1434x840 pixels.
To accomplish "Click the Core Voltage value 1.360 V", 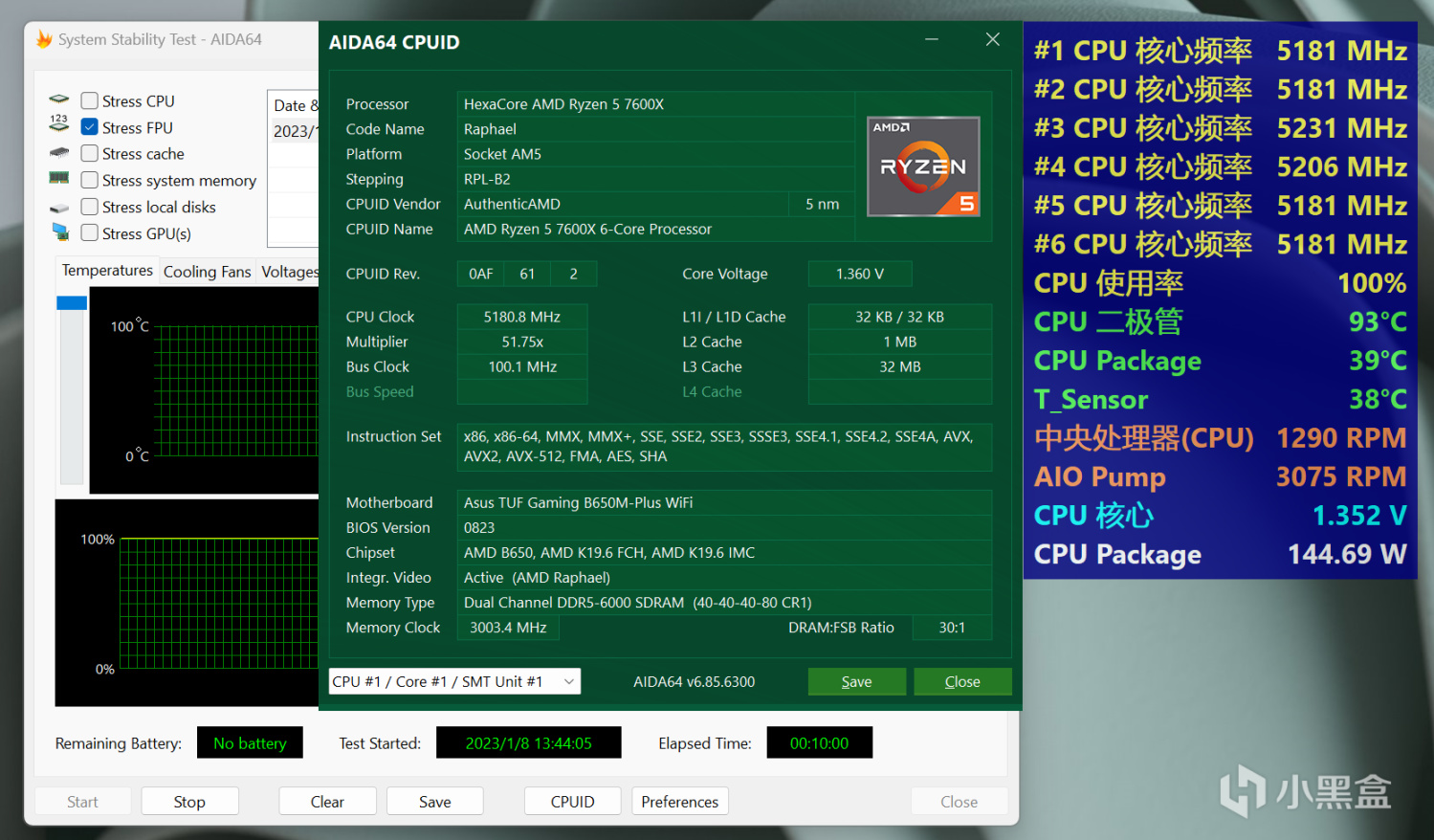I will click(x=860, y=274).
